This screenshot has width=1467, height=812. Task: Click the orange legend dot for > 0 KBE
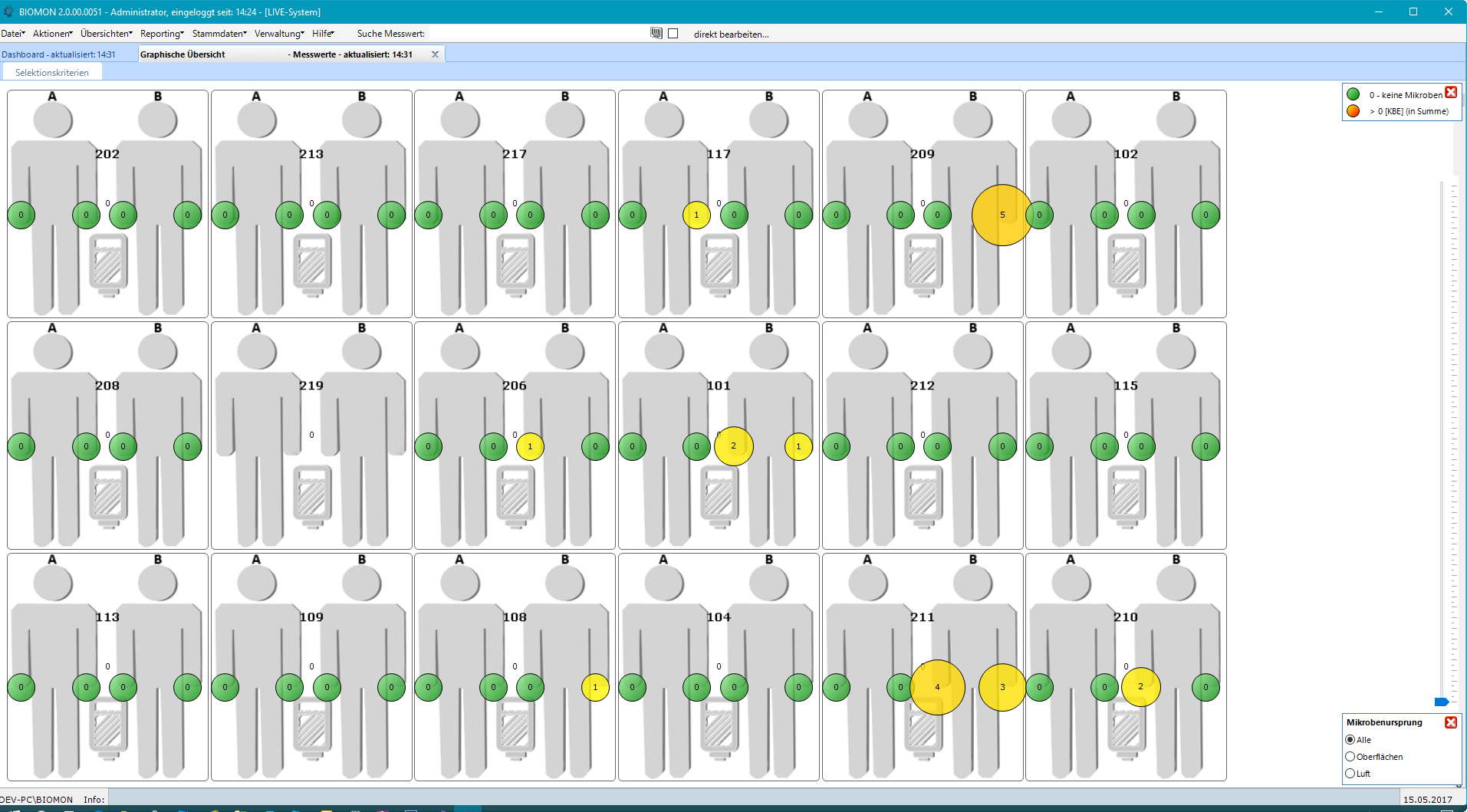pyautogui.click(x=1353, y=111)
